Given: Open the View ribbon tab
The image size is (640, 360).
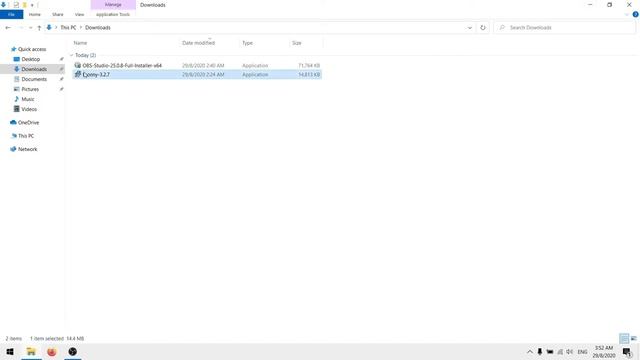Looking at the screenshot, I should coord(79,14).
